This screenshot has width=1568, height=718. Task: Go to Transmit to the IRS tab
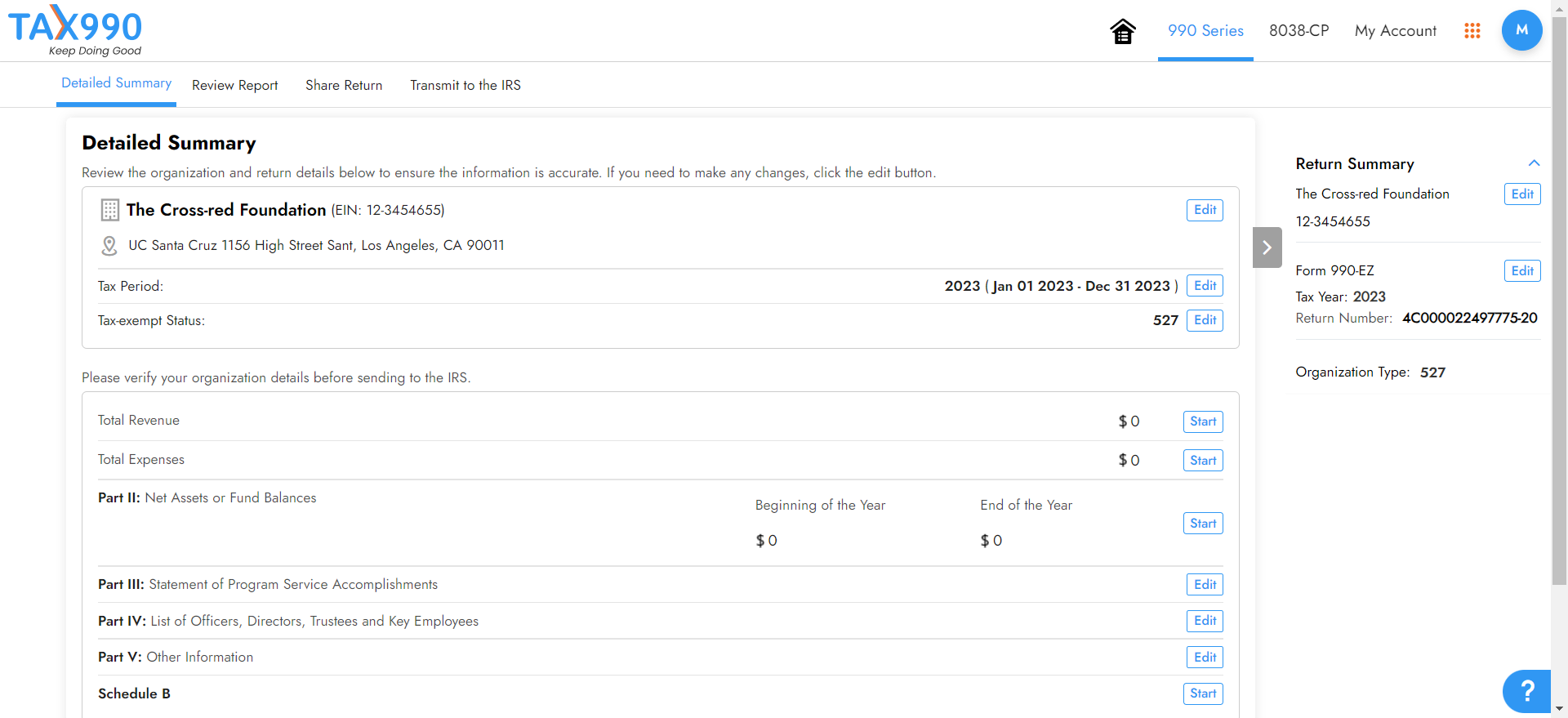465,85
